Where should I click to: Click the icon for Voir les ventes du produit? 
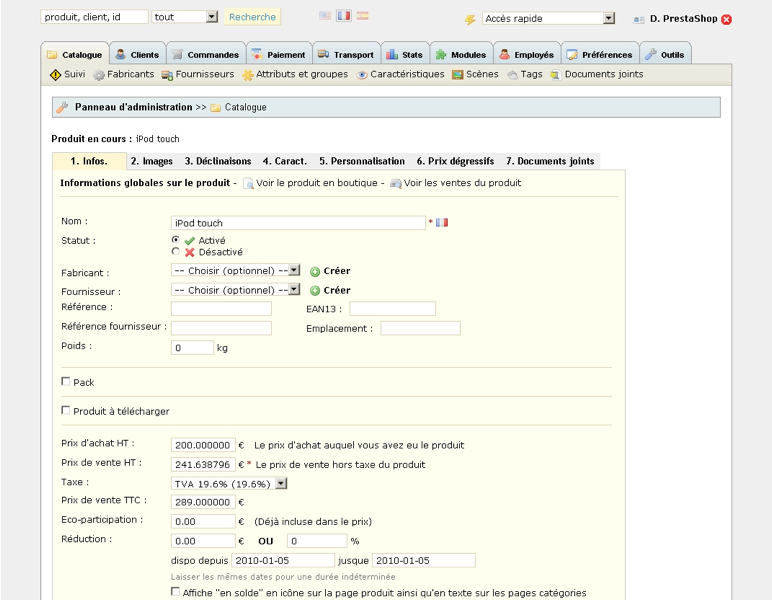[x=396, y=184]
